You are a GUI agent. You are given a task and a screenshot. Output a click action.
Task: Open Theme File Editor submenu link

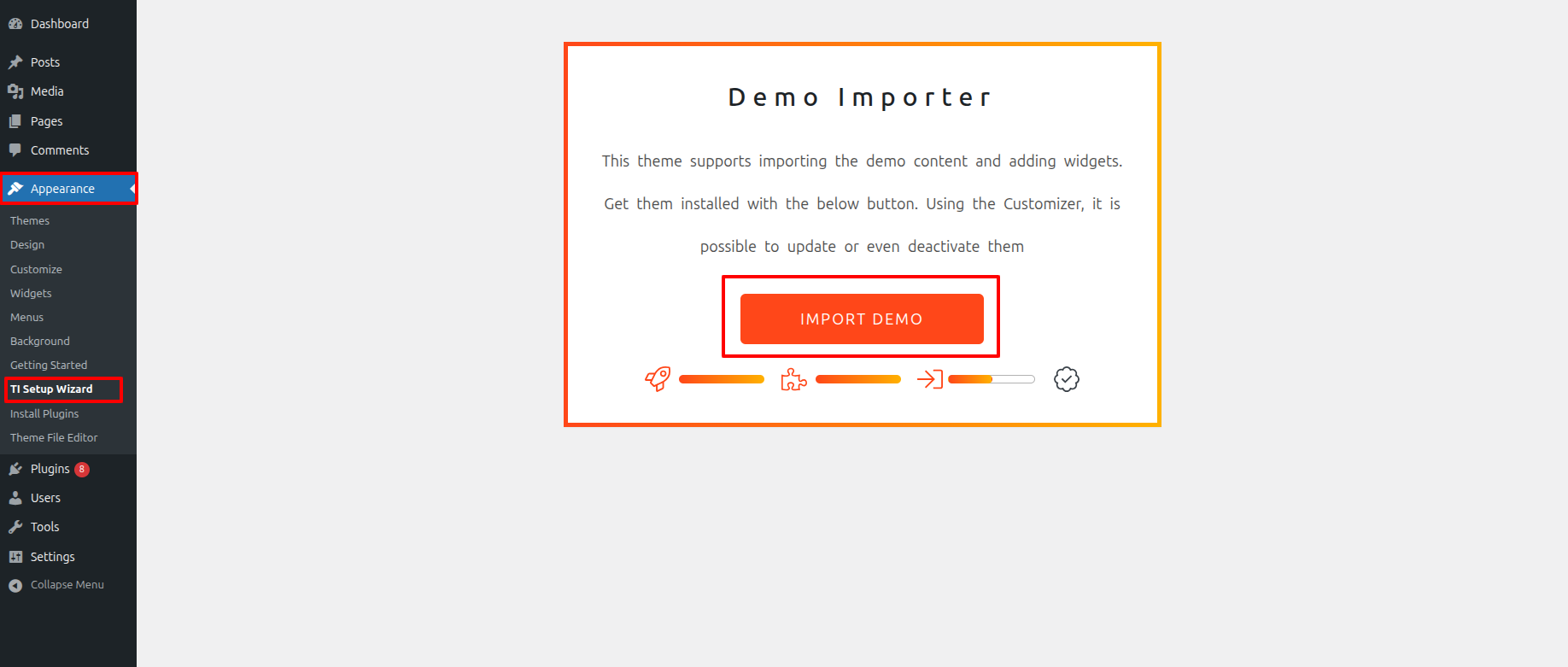pyautogui.click(x=54, y=437)
